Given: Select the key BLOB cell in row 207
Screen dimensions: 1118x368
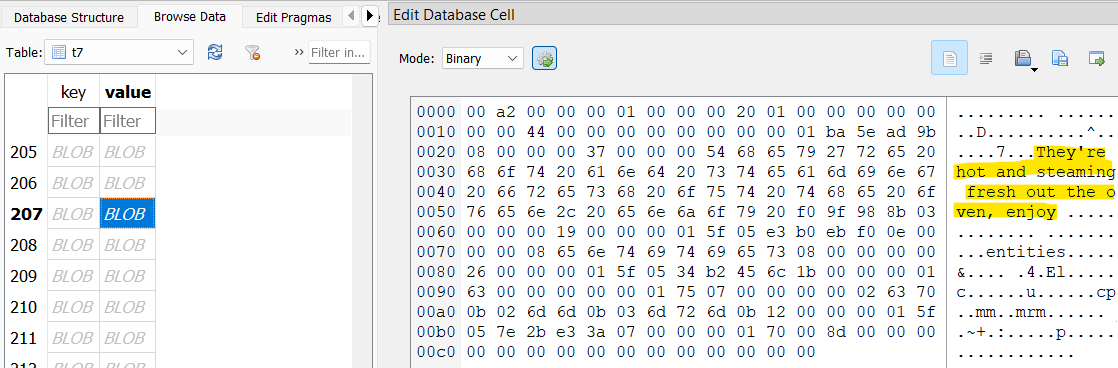Looking at the screenshot, I should (x=73, y=213).
